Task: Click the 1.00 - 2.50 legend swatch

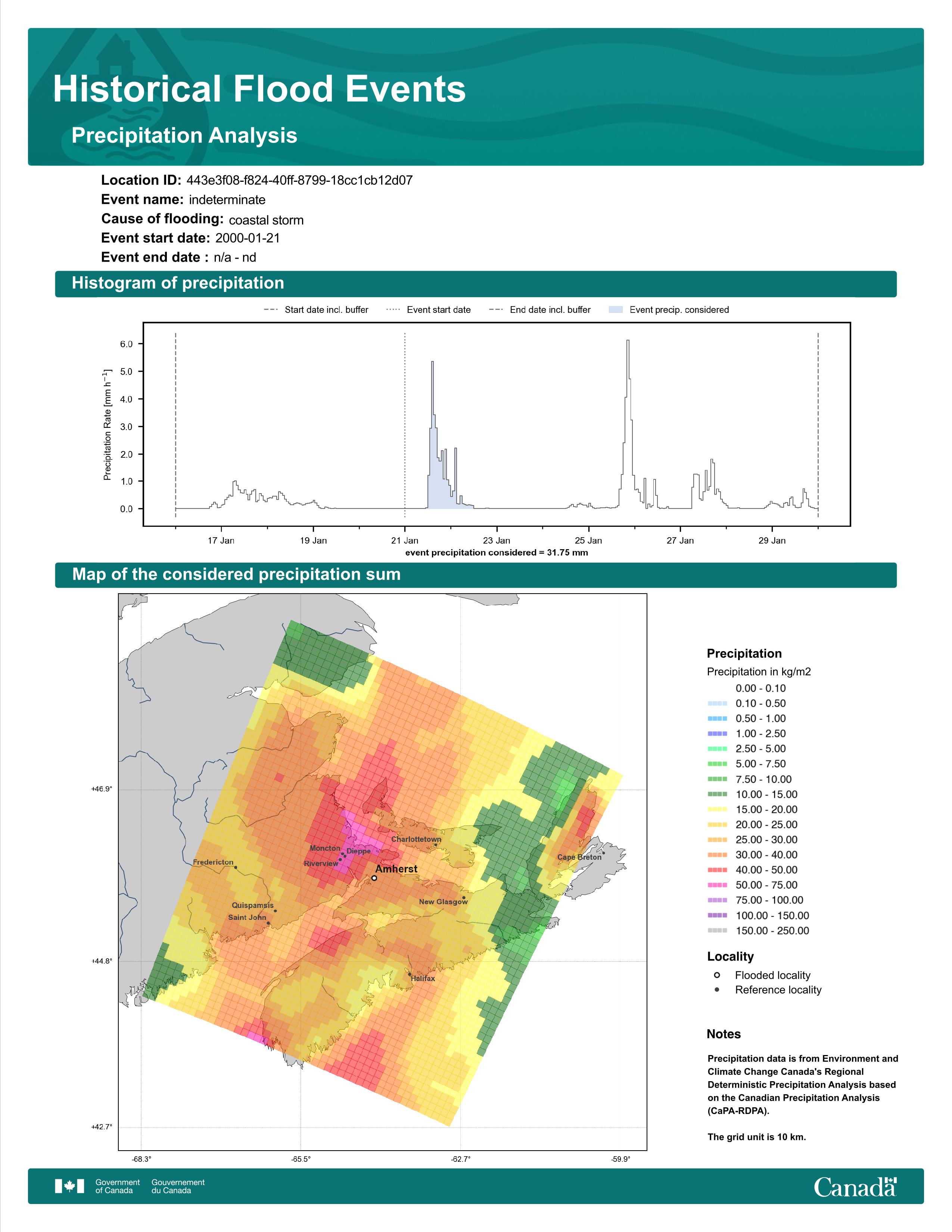Action: click(717, 734)
